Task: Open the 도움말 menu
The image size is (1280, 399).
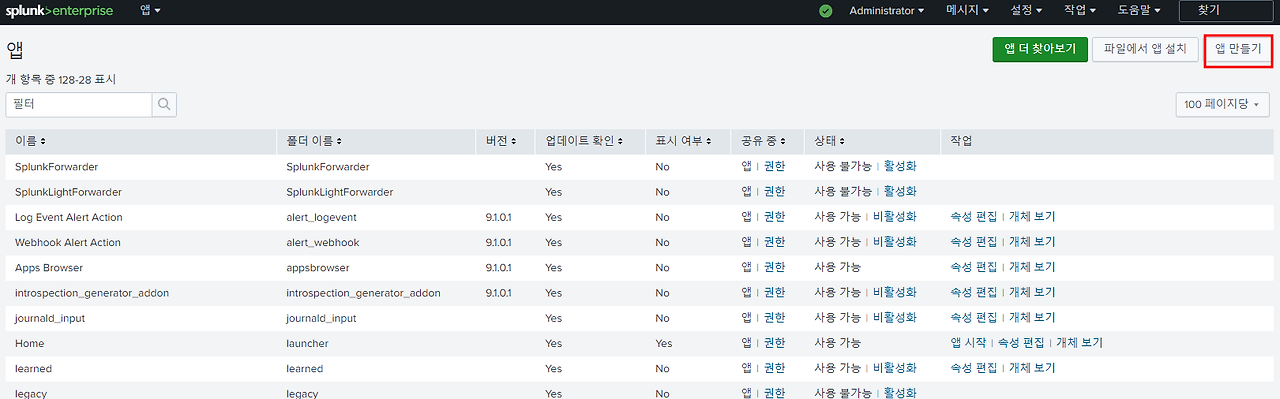Action: (1139, 10)
